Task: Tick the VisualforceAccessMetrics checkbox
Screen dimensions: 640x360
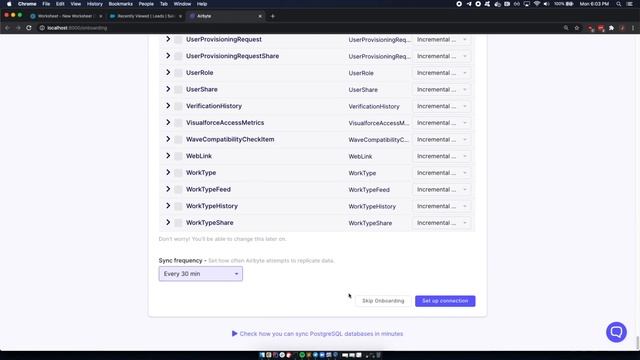Action: (x=178, y=123)
